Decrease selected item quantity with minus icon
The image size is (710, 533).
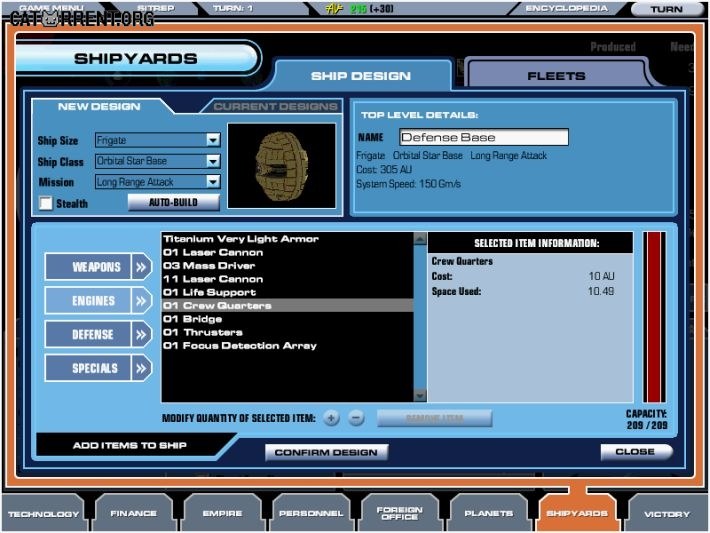[356, 418]
